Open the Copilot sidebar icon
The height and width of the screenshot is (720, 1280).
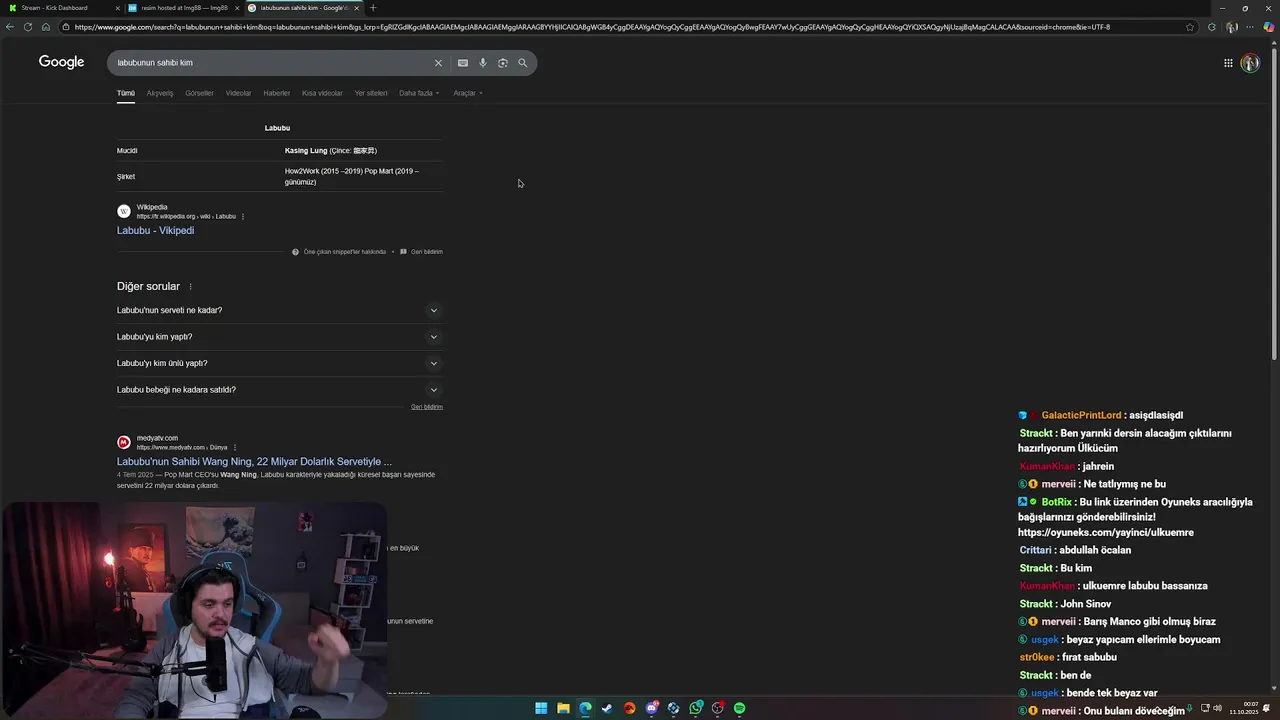click(x=1269, y=27)
